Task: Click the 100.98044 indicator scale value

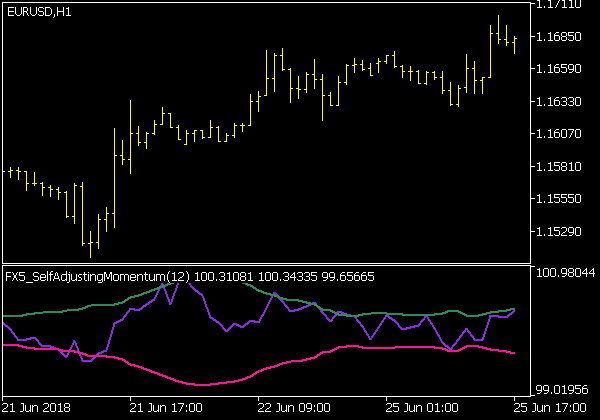Action: (x=566, y=273)
